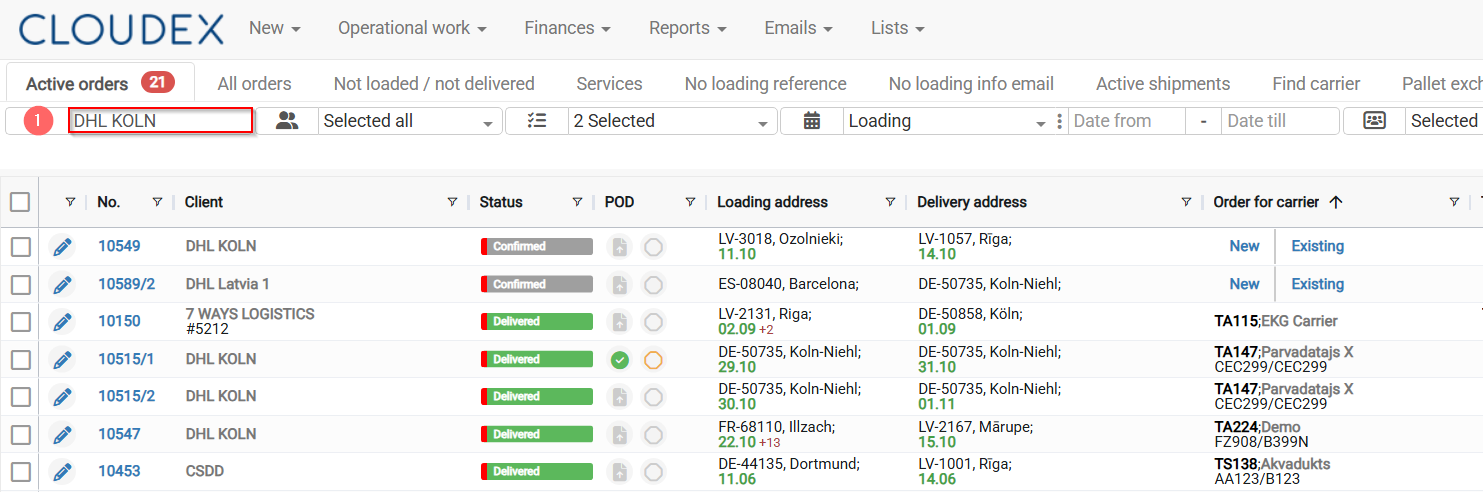Expand the Loading date type dropdown

[x=947, y=121]
